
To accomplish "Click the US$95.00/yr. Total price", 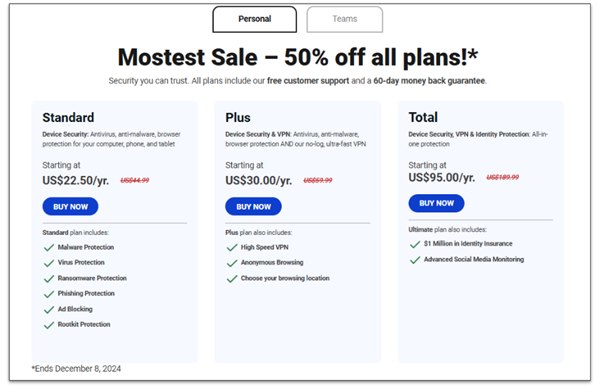I will point(442,177).
